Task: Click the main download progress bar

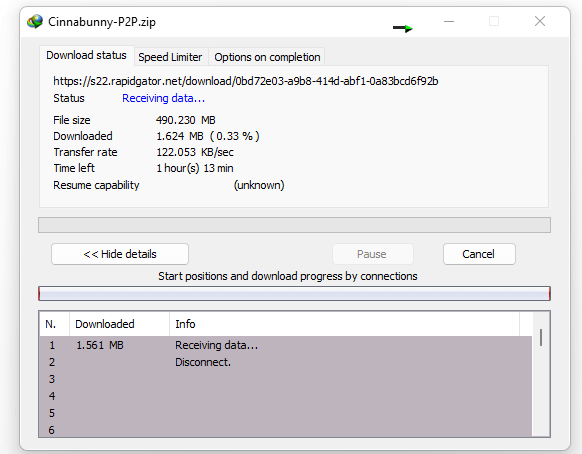Action: click(294, 225)
